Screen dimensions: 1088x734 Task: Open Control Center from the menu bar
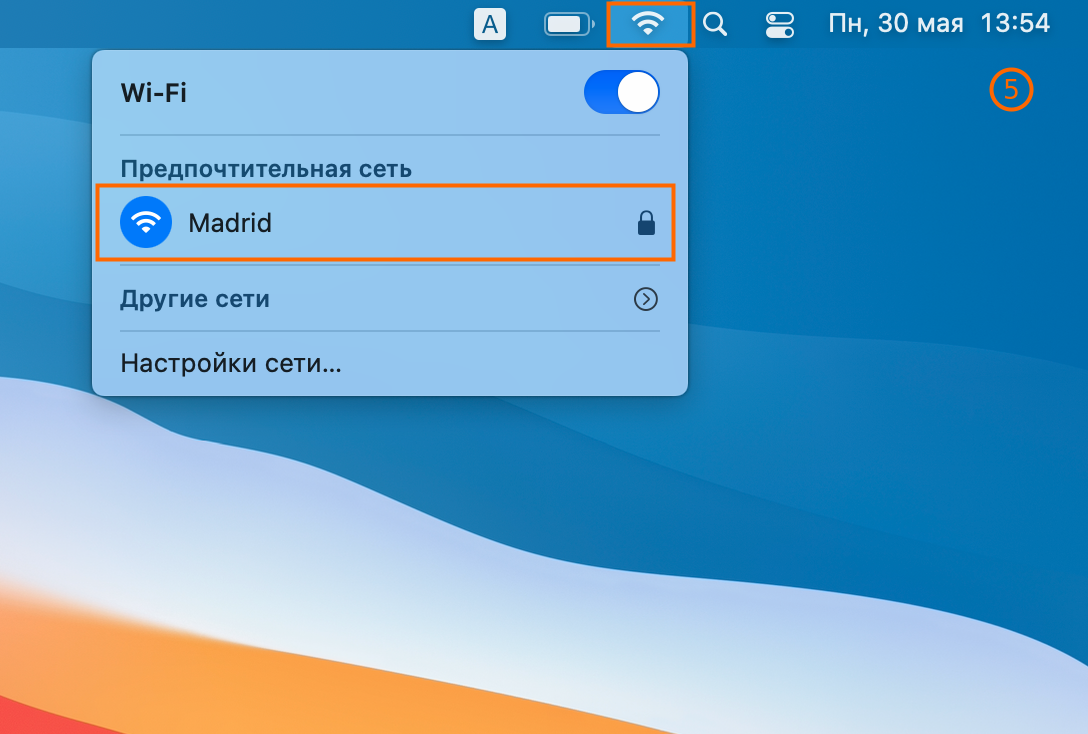tap(779, 24)
